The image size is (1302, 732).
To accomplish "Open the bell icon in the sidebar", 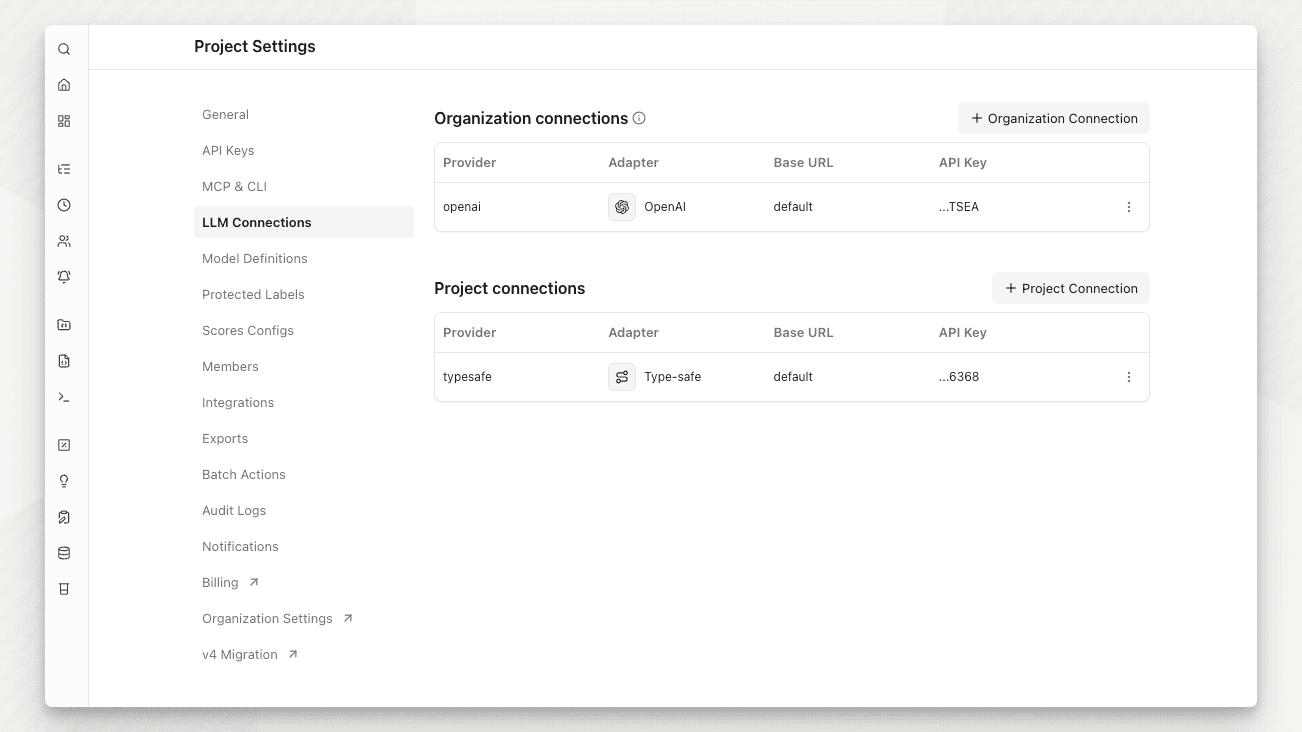I will (64, 277).
